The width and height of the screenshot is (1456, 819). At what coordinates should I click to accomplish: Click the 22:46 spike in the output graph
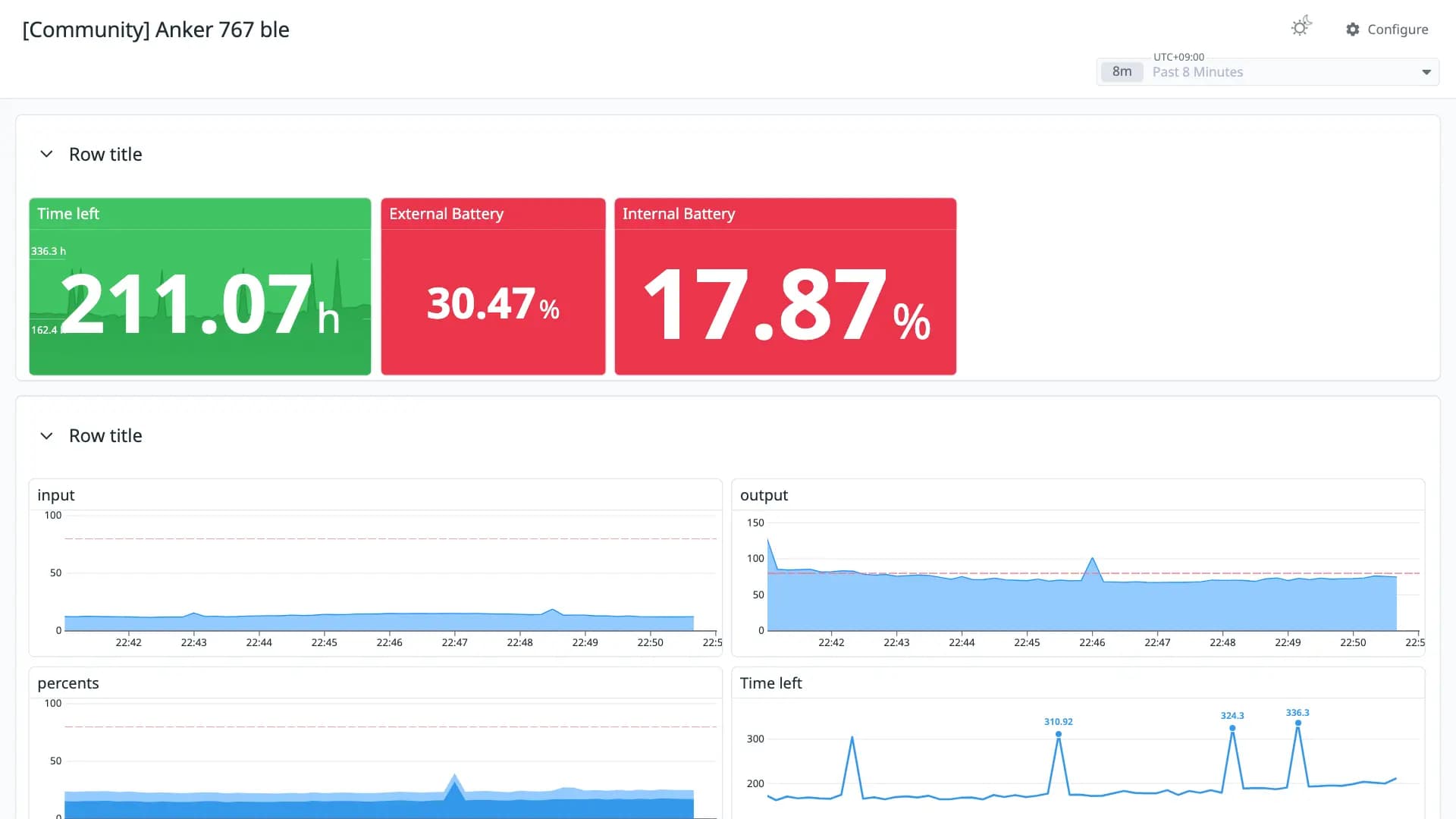1092,560
